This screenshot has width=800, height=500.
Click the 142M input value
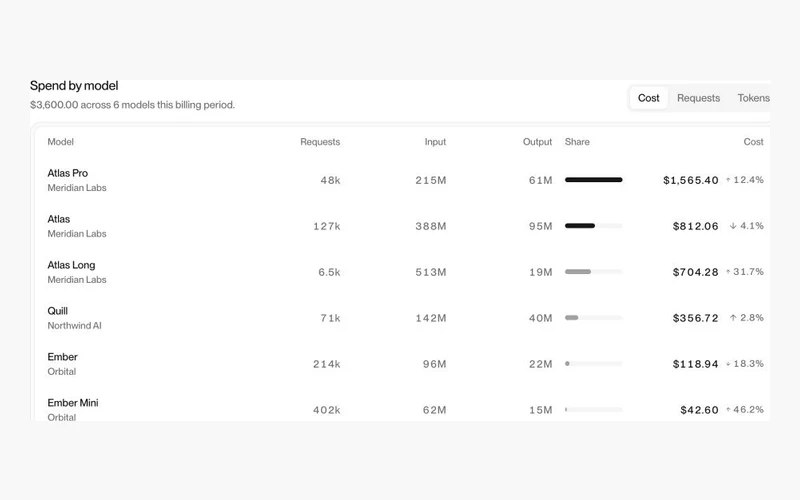[x=431, y=318]
